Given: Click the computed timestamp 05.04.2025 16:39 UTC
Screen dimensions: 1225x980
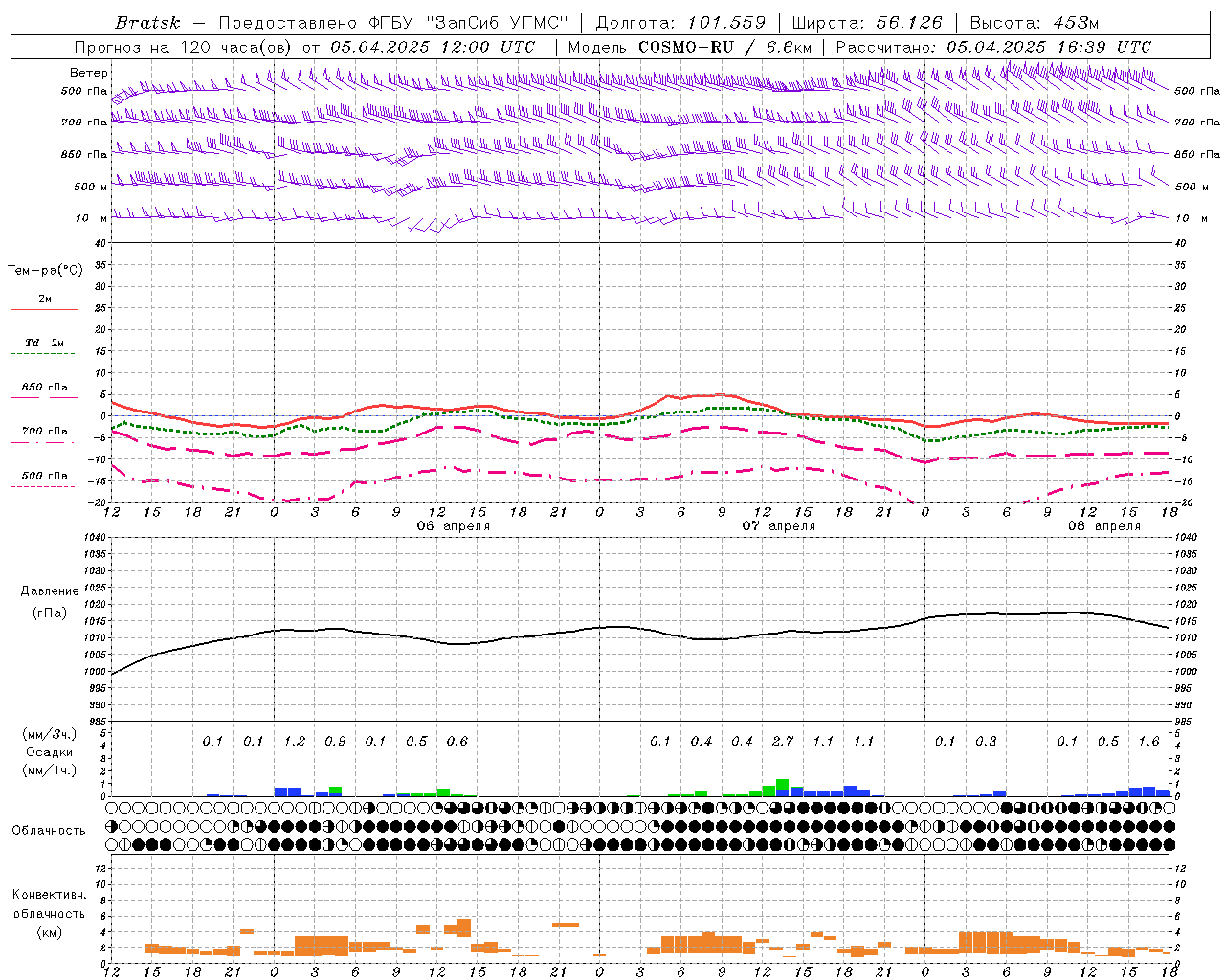Looking at the screenshot, I should pyautogui.click(x=1049, y=47).
